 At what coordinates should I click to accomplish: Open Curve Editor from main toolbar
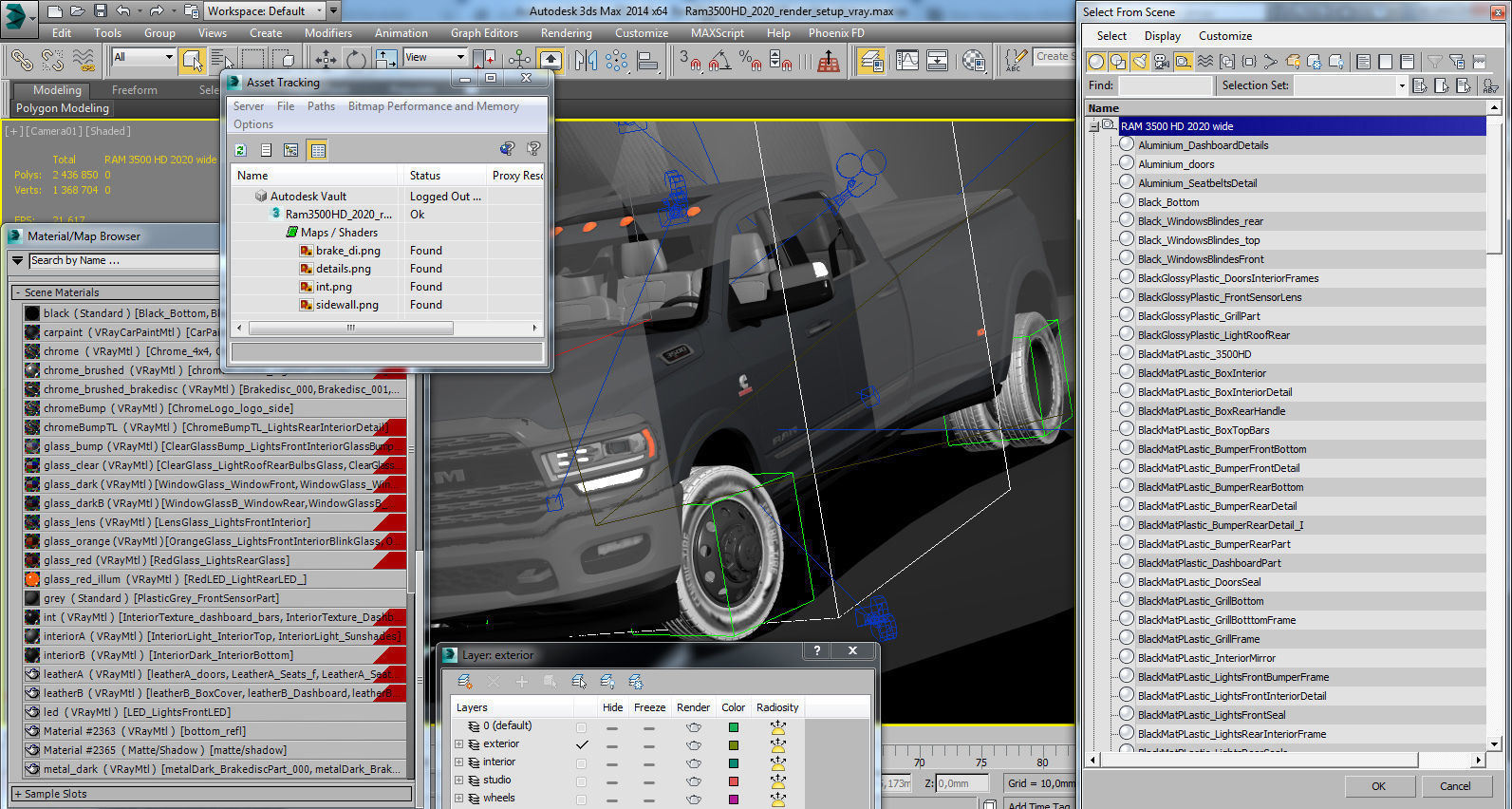[907, 61]
